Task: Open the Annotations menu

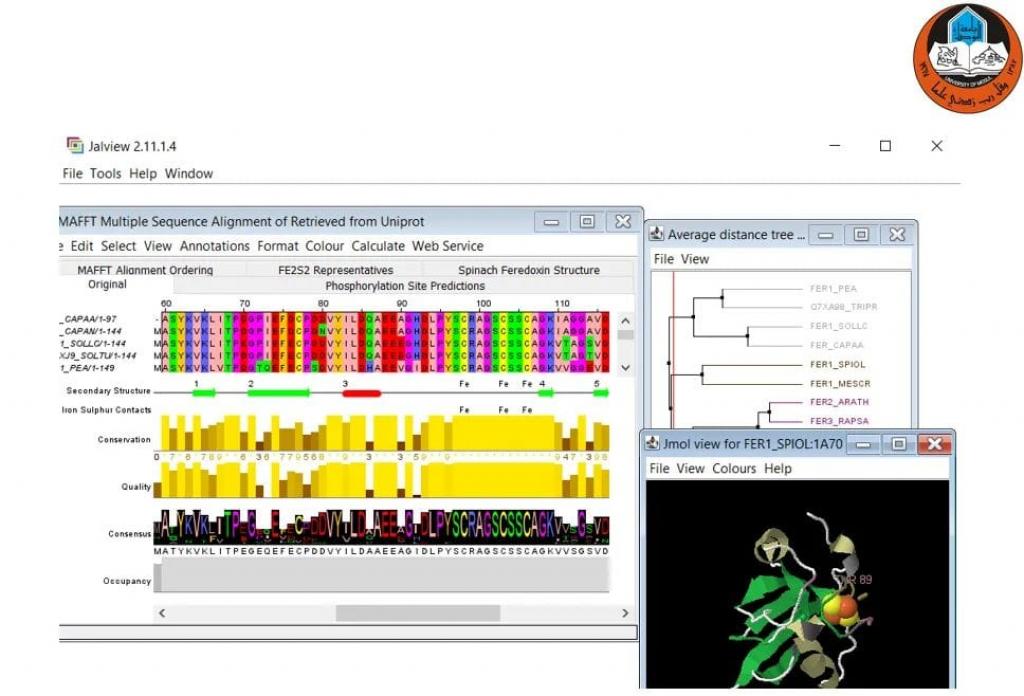Action: 215,246
